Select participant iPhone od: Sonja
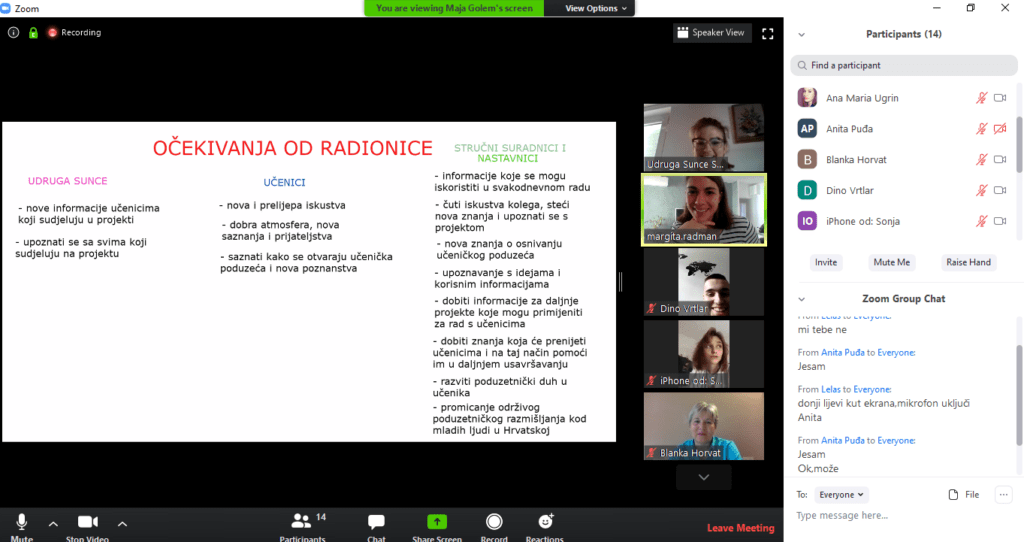 [x=904, y=221]
